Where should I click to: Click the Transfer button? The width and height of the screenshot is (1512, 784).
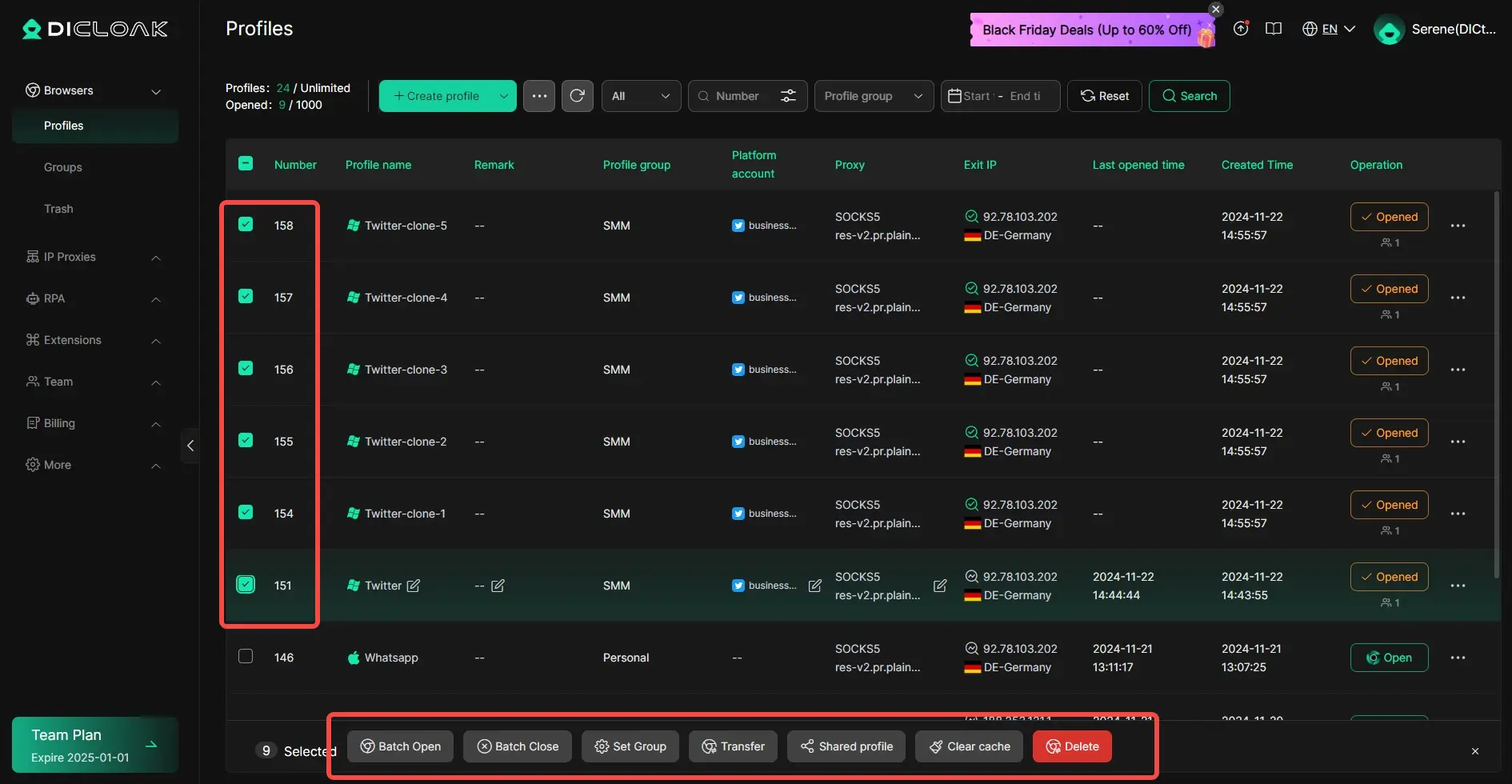click(734, 746)
